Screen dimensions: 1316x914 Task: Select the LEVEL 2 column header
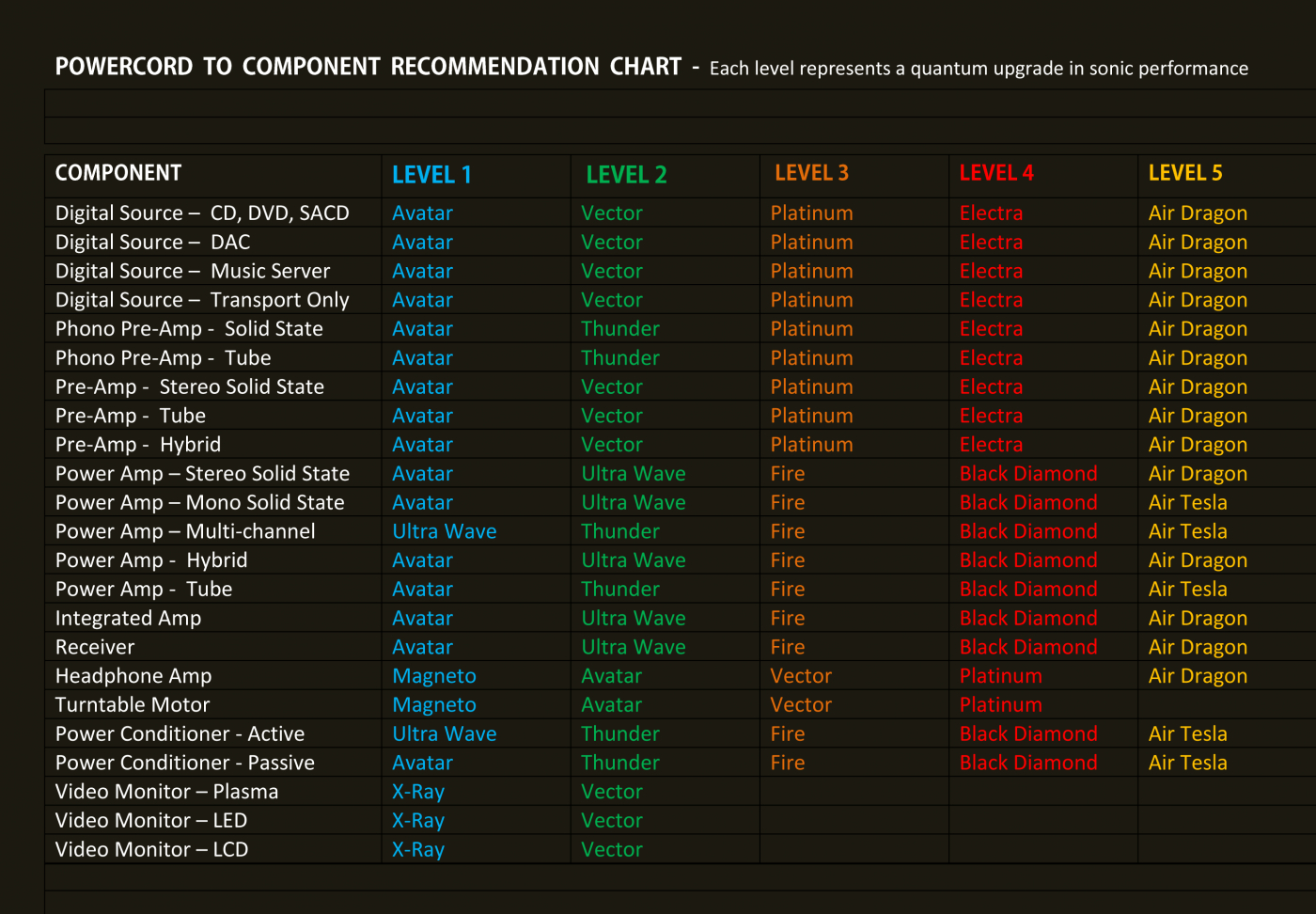pos(626,175)
